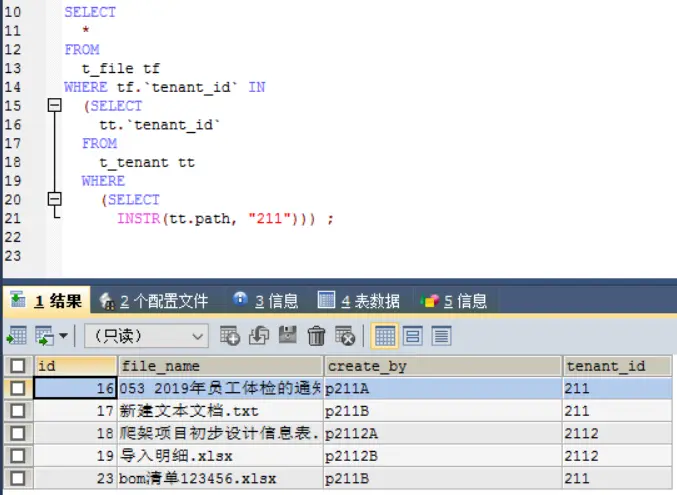Open the 4 表数据 tab

(358, 300)
